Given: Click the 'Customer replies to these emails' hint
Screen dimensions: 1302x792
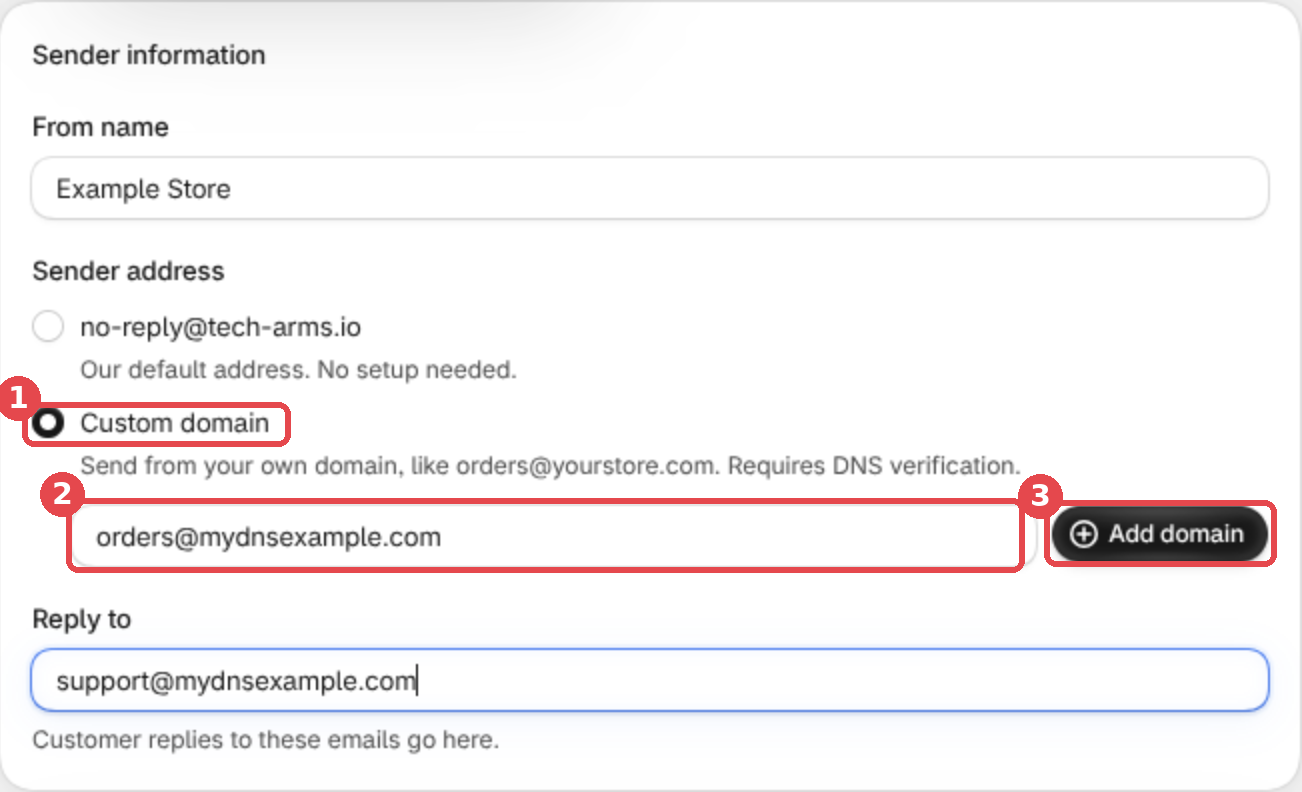Looking at the screenshot, I should pos(265,741).
